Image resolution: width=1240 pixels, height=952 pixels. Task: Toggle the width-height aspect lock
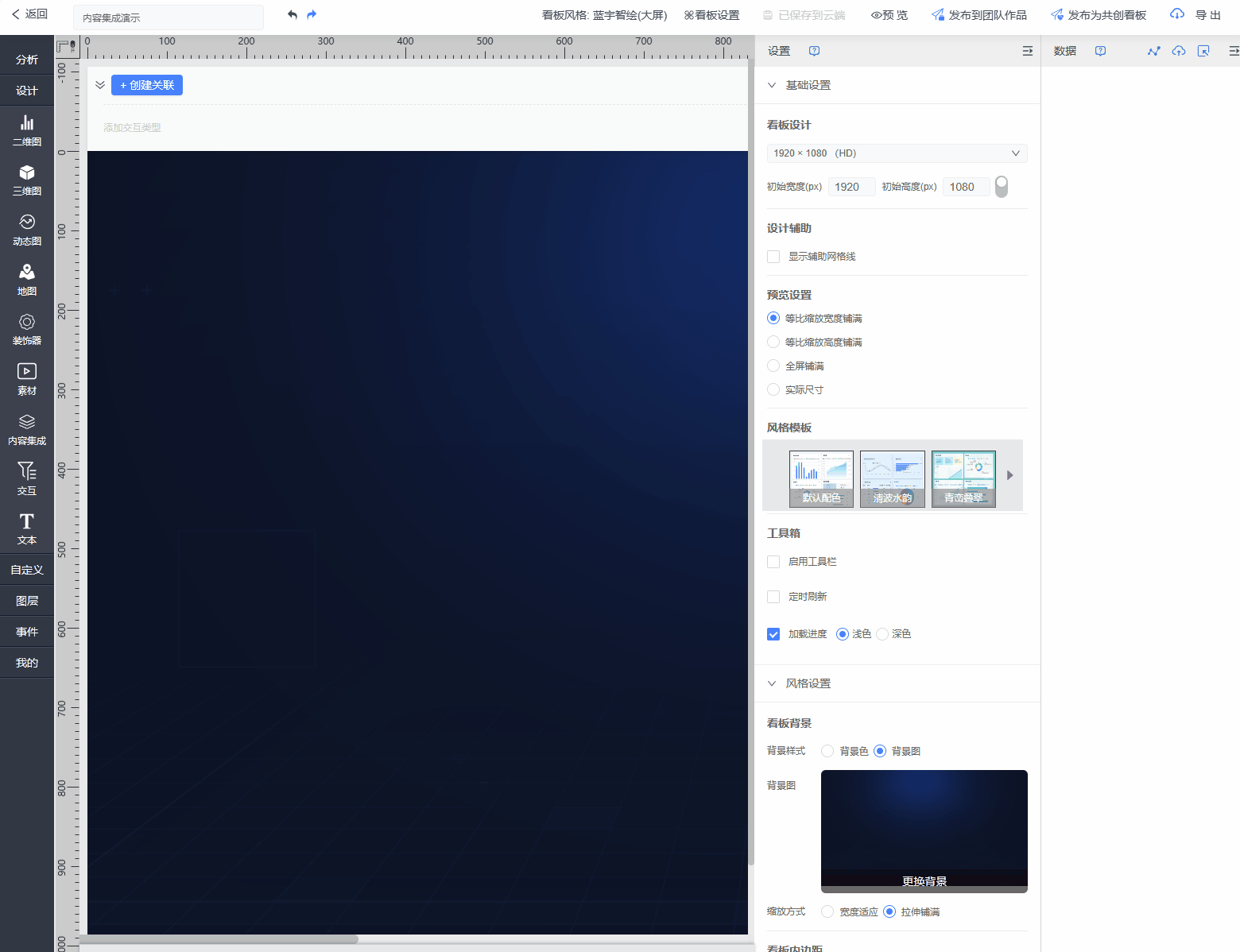click(1002, 187)
